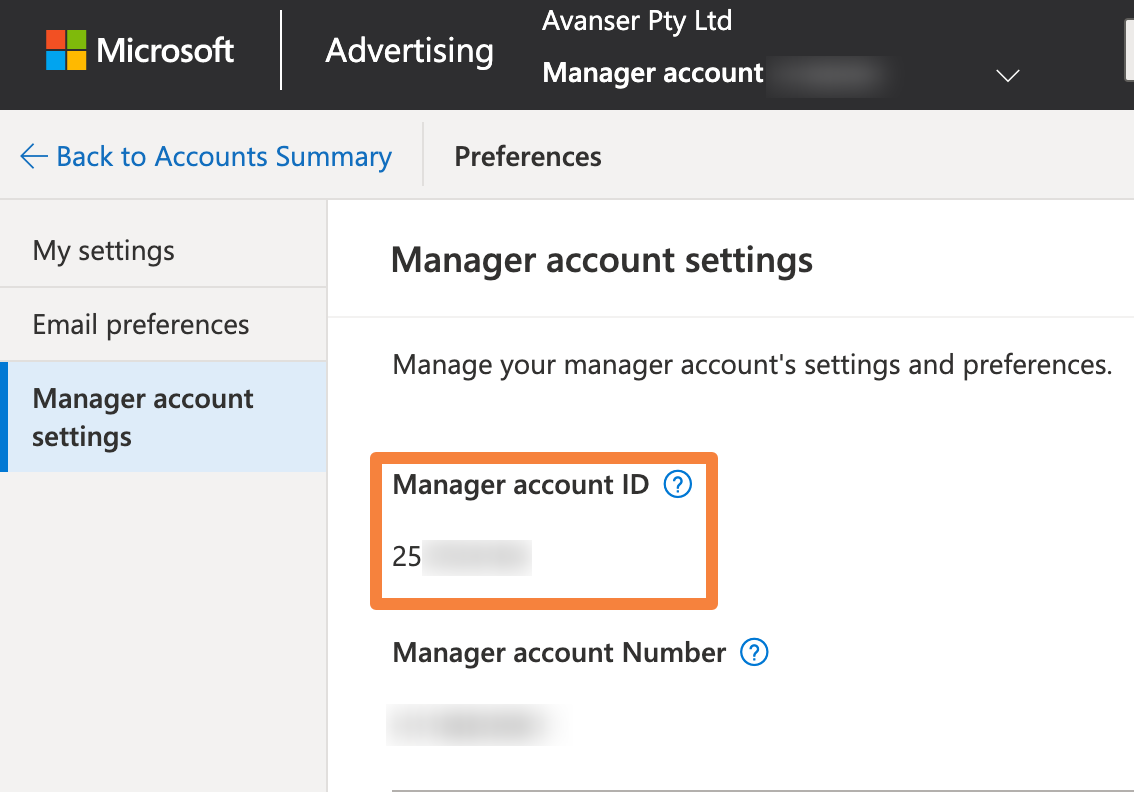
Task: Open help for Manager account Number
Action: tap(754, 653)
